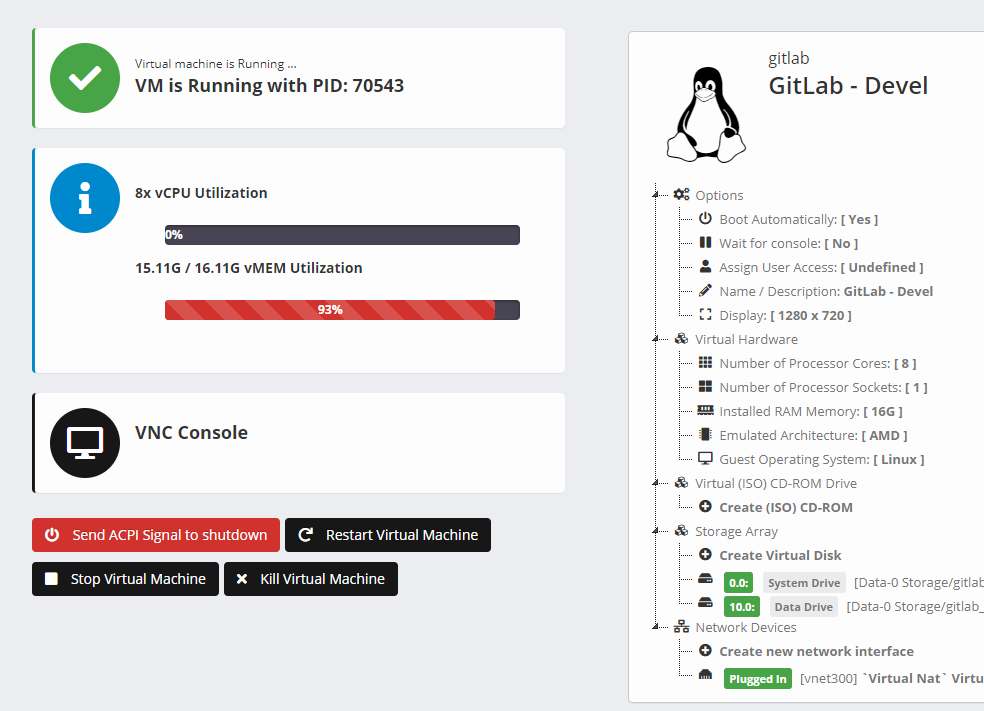Click the Wait for console pause icon
The width and height of the screenshot is (984, 711).
pyautogui.click(x=705, y=242)
